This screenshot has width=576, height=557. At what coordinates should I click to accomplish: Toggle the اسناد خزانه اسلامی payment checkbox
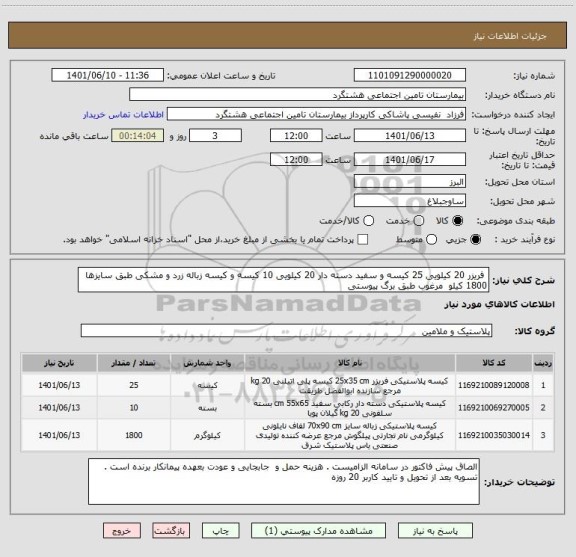pyautogui.click(x=363, y=240)
